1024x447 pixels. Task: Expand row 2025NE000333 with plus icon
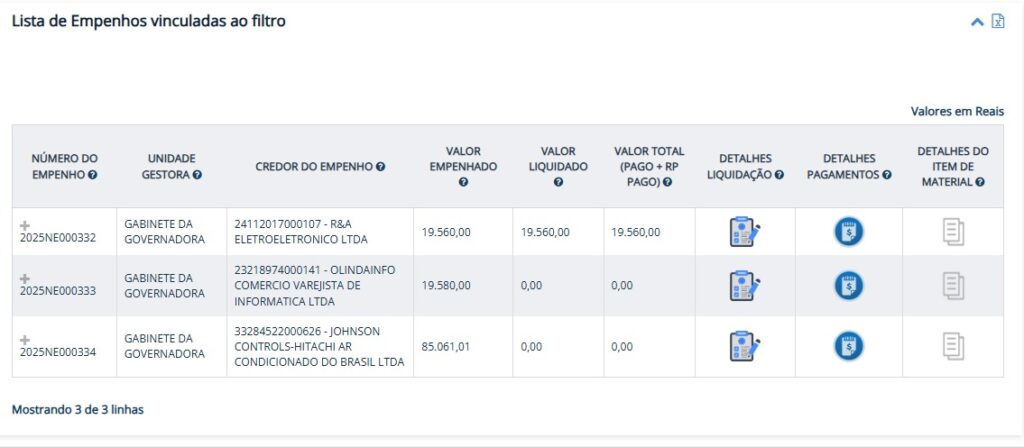click(25, 278)
